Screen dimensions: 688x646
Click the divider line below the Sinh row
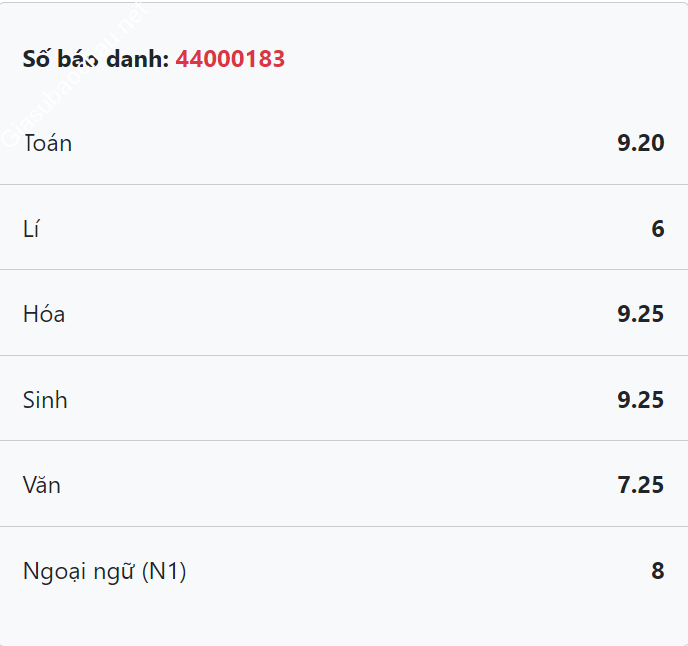pyautogui.click(x=344, y=440)
